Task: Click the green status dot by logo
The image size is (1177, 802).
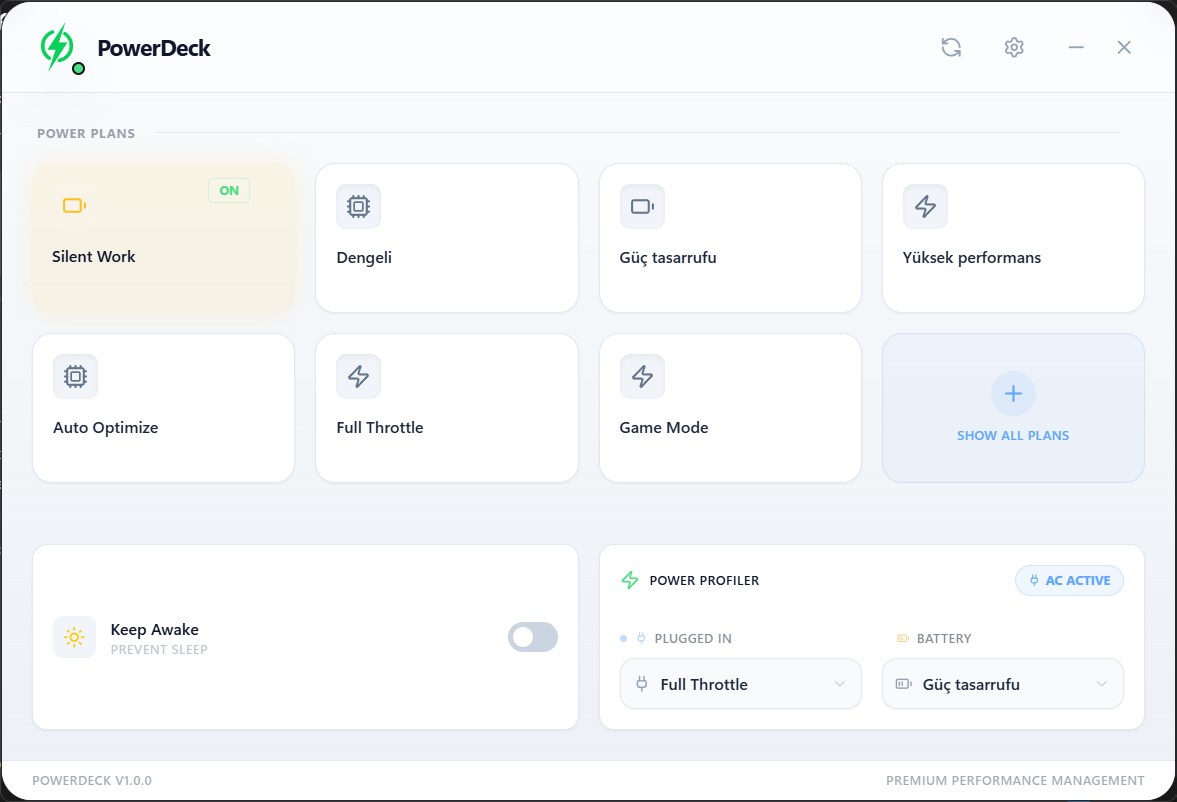Action: click(78, 68)
